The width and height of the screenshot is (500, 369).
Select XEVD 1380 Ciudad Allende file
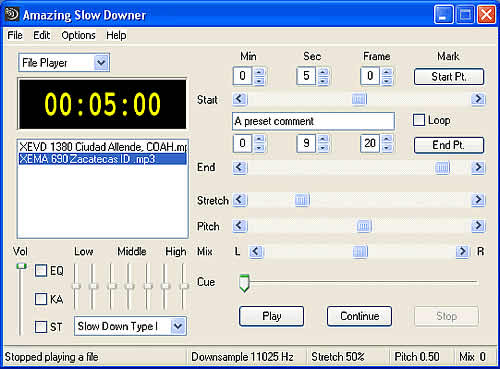(103, 147)
